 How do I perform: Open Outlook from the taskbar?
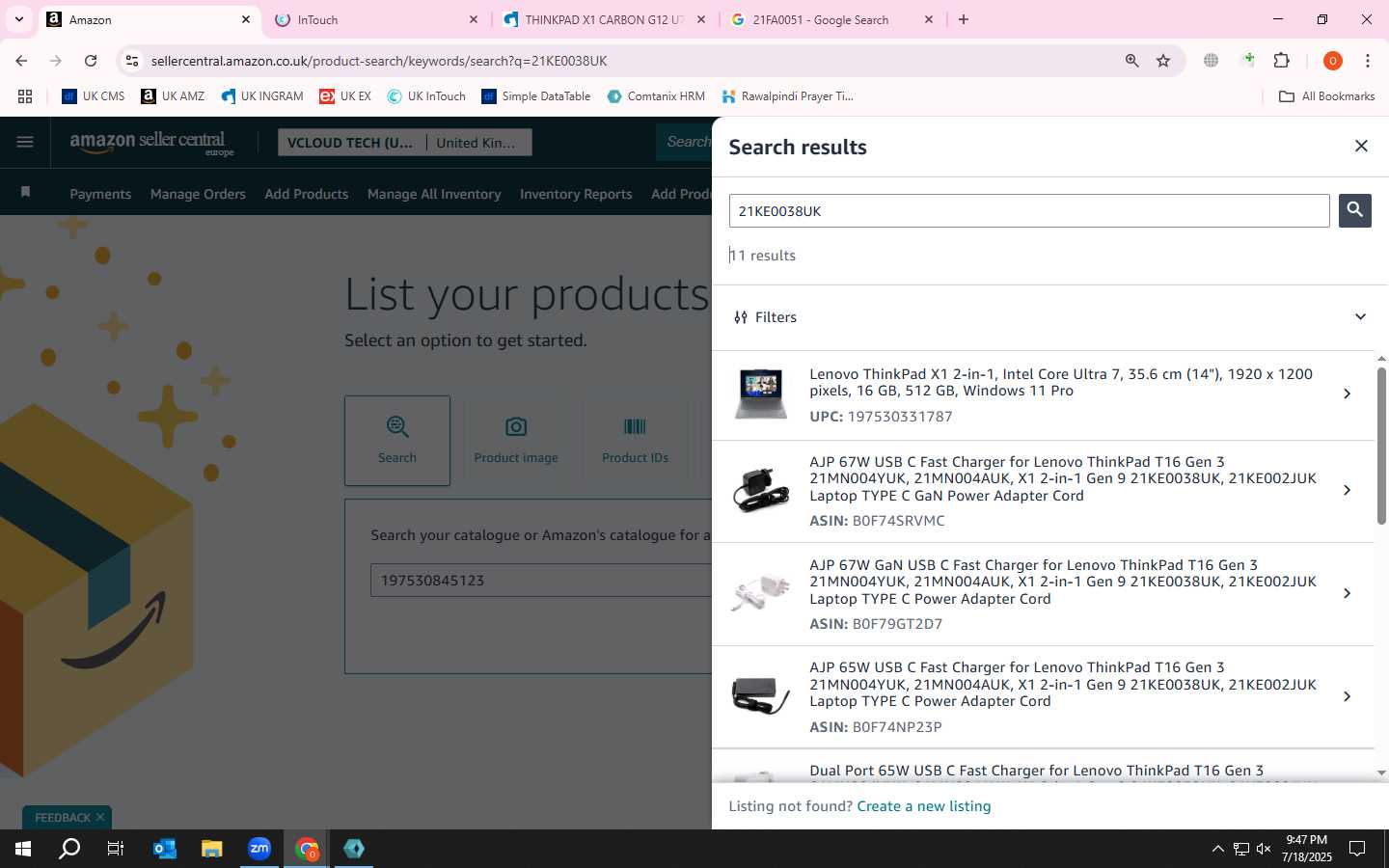point(165,849)
